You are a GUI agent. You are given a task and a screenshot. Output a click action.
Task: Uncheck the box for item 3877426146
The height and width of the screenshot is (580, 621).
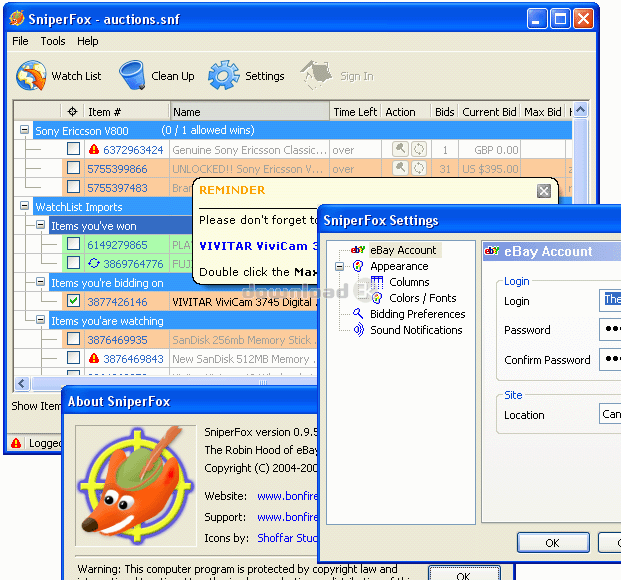[73, 301]
